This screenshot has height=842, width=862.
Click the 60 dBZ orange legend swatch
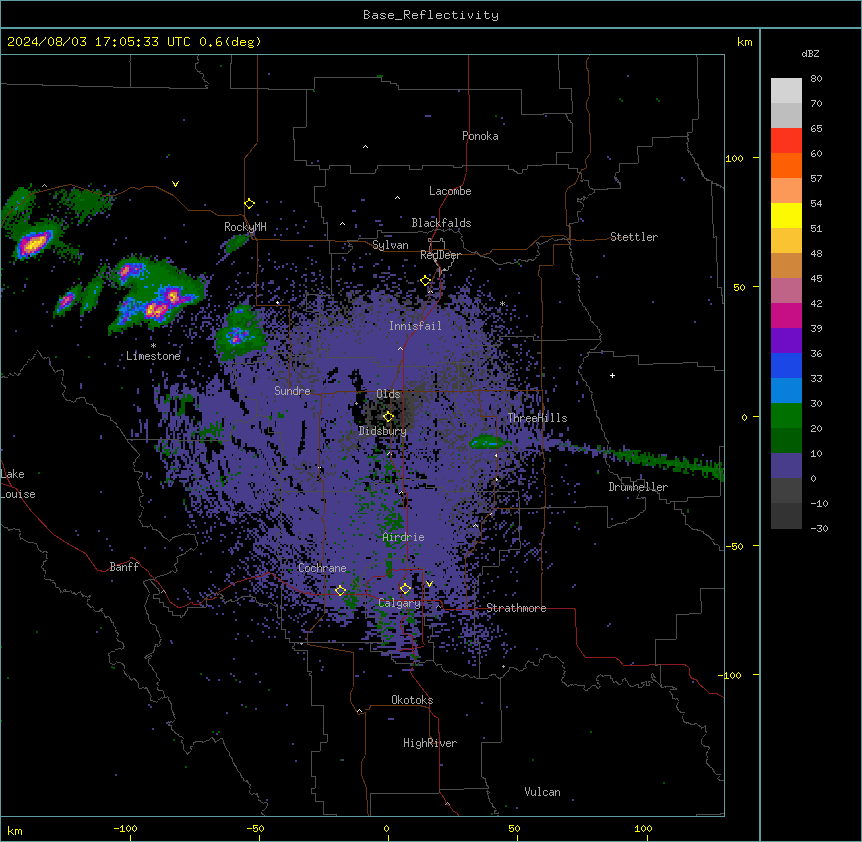pyautogui.click(x=786, y=165)
